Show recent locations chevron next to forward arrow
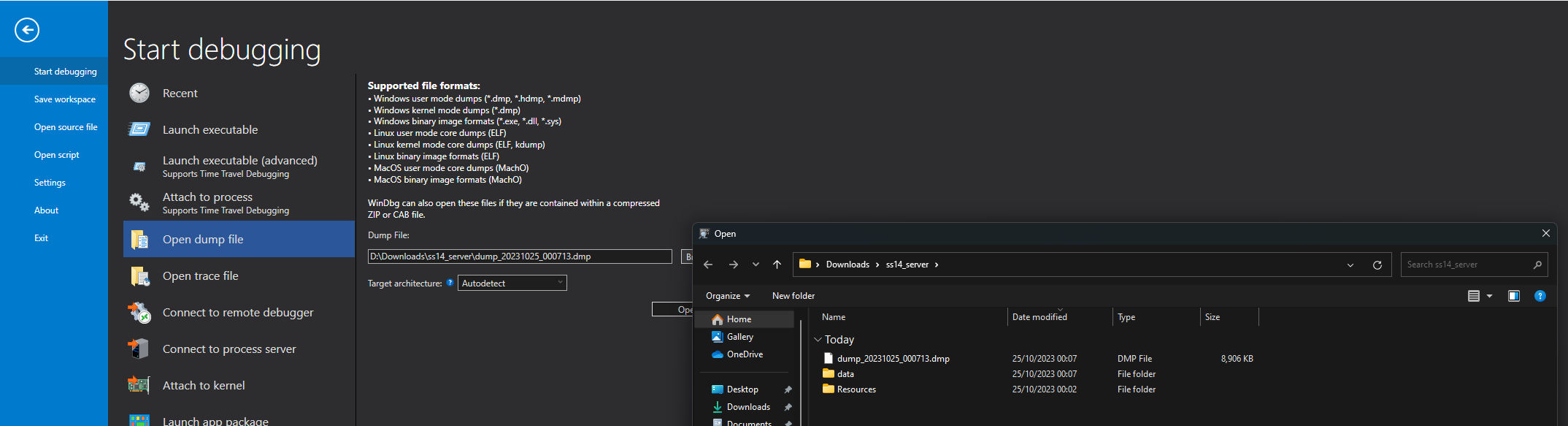 (756, 265)
